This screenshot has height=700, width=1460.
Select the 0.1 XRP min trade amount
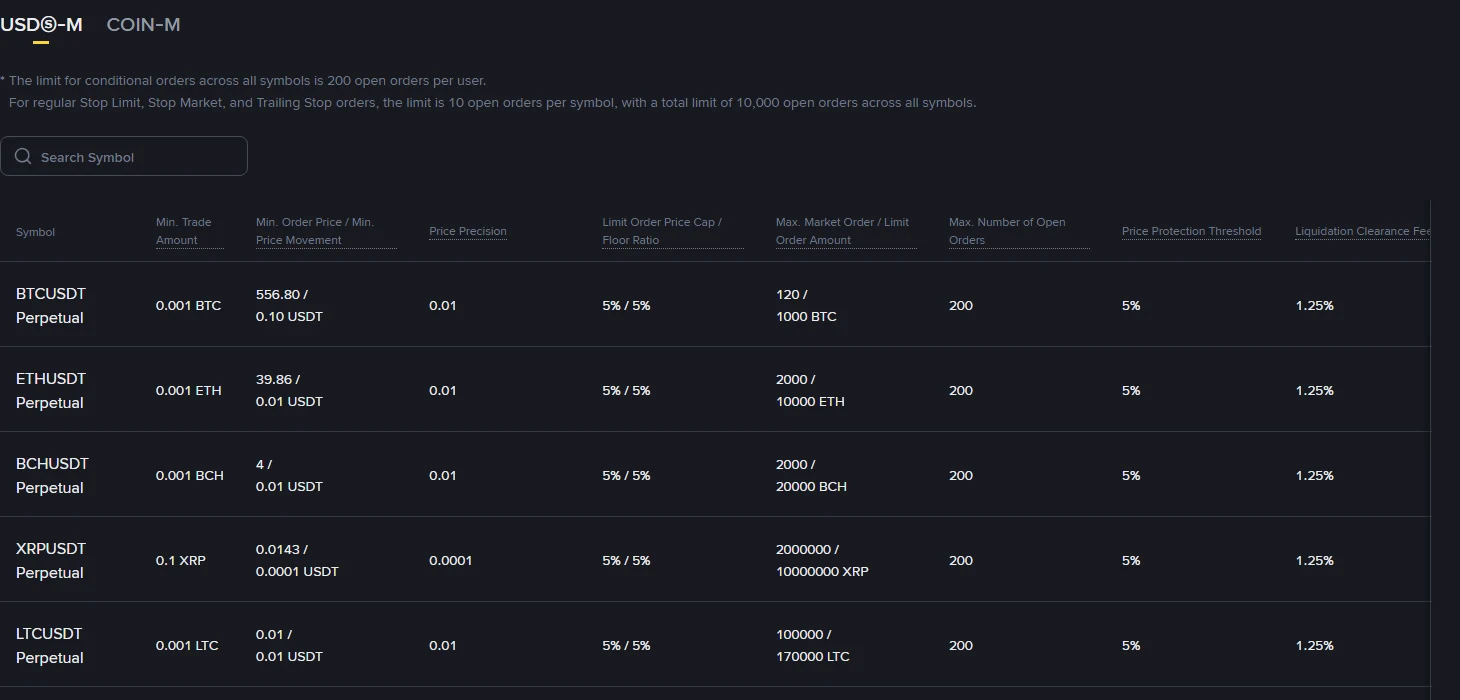pyautogui.click(x=181, y=561)
